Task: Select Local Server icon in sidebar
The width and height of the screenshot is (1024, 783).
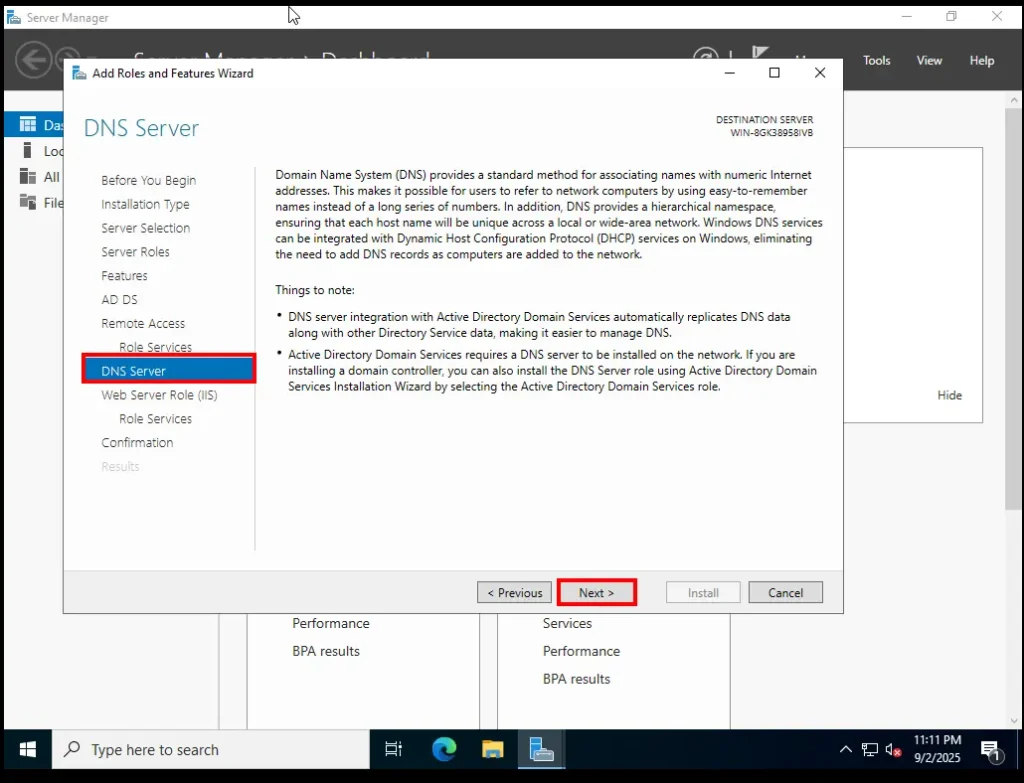Action: pos(27,150)
